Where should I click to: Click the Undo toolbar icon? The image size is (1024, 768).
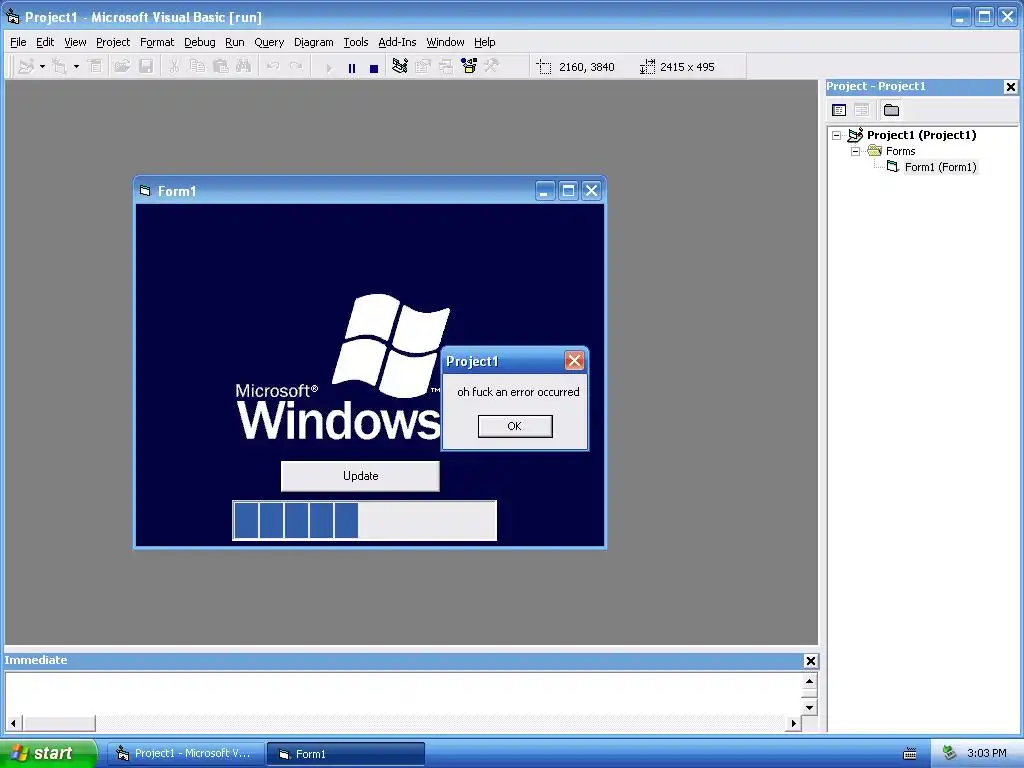pos(273,67)
